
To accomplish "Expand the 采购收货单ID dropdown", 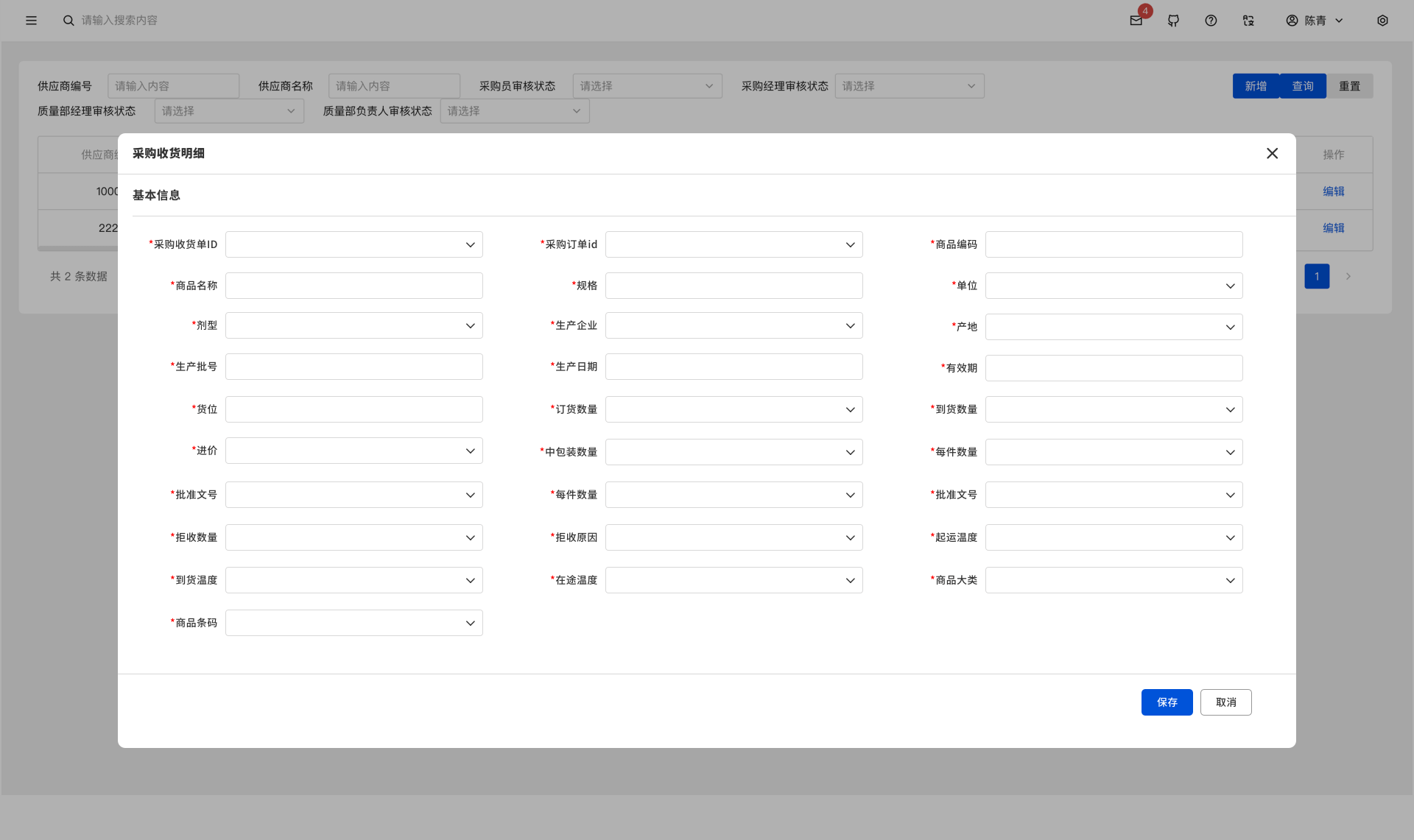I will click(353, 244).
